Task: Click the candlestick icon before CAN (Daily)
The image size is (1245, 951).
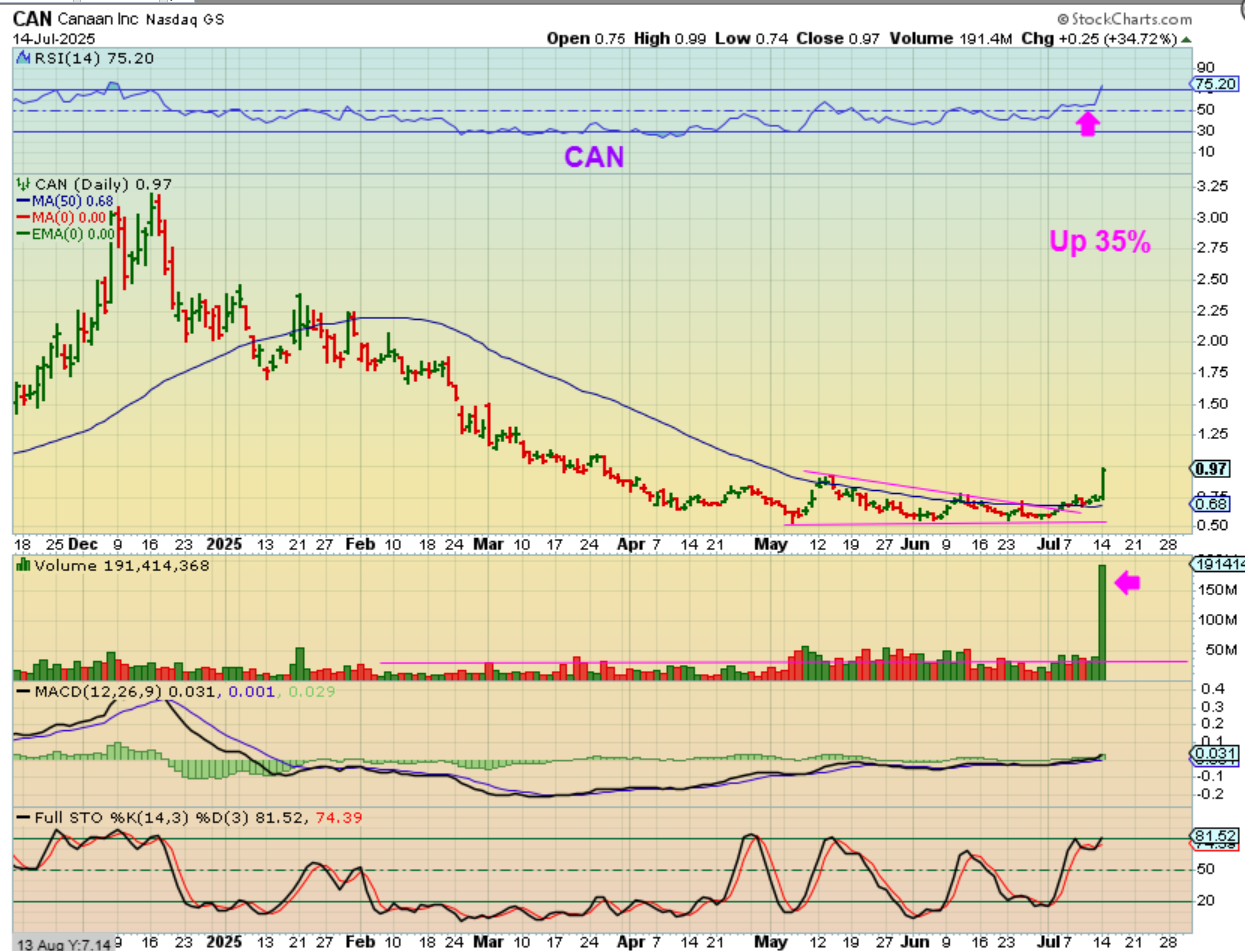Action: point(23,185)
